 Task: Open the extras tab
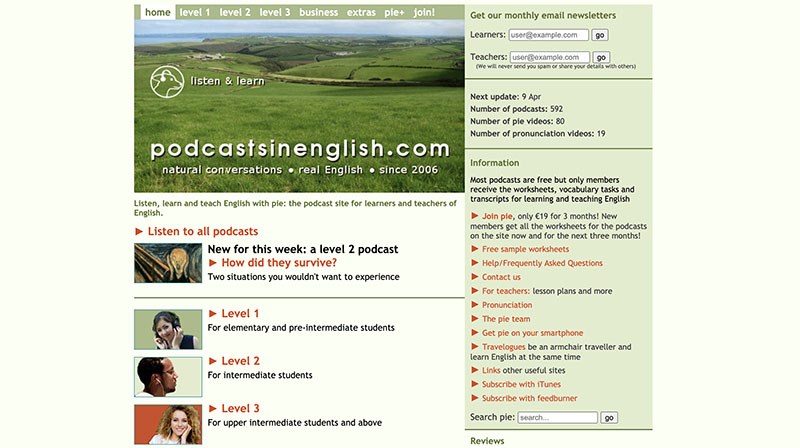tap(361, 12)
